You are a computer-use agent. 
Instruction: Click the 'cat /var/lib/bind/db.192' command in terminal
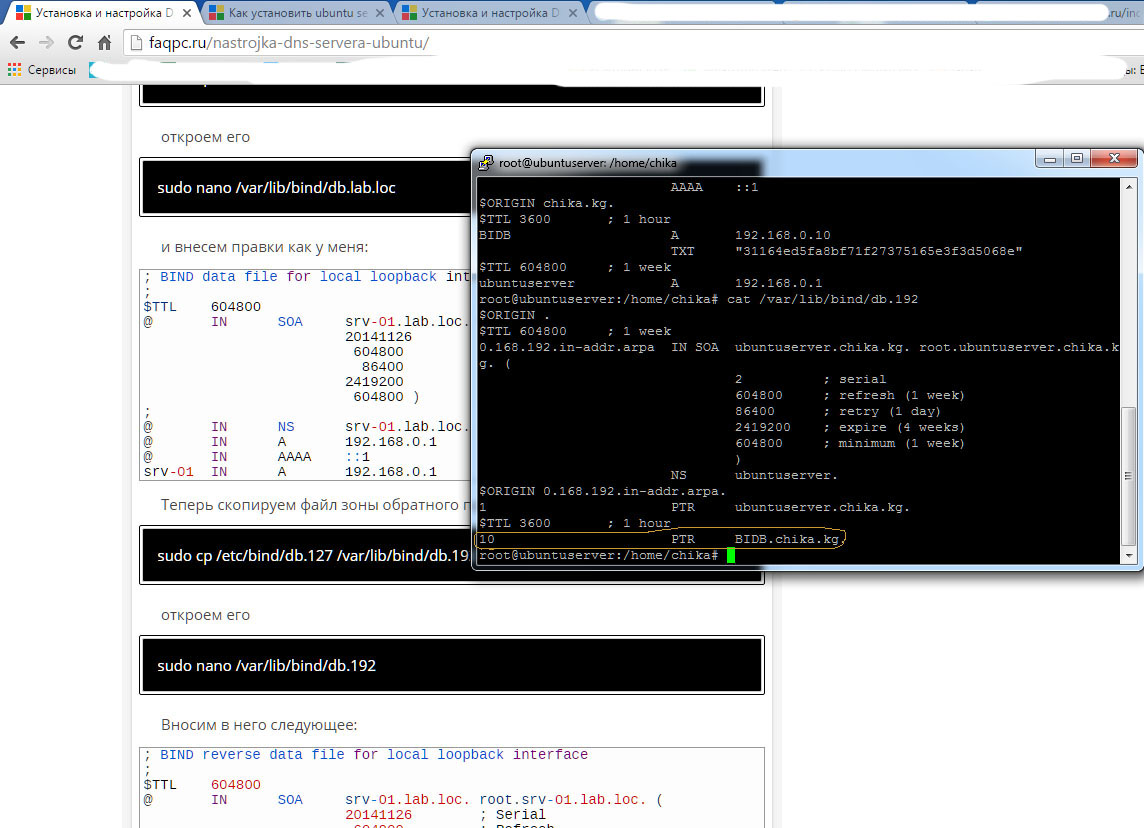pos(822,299)
